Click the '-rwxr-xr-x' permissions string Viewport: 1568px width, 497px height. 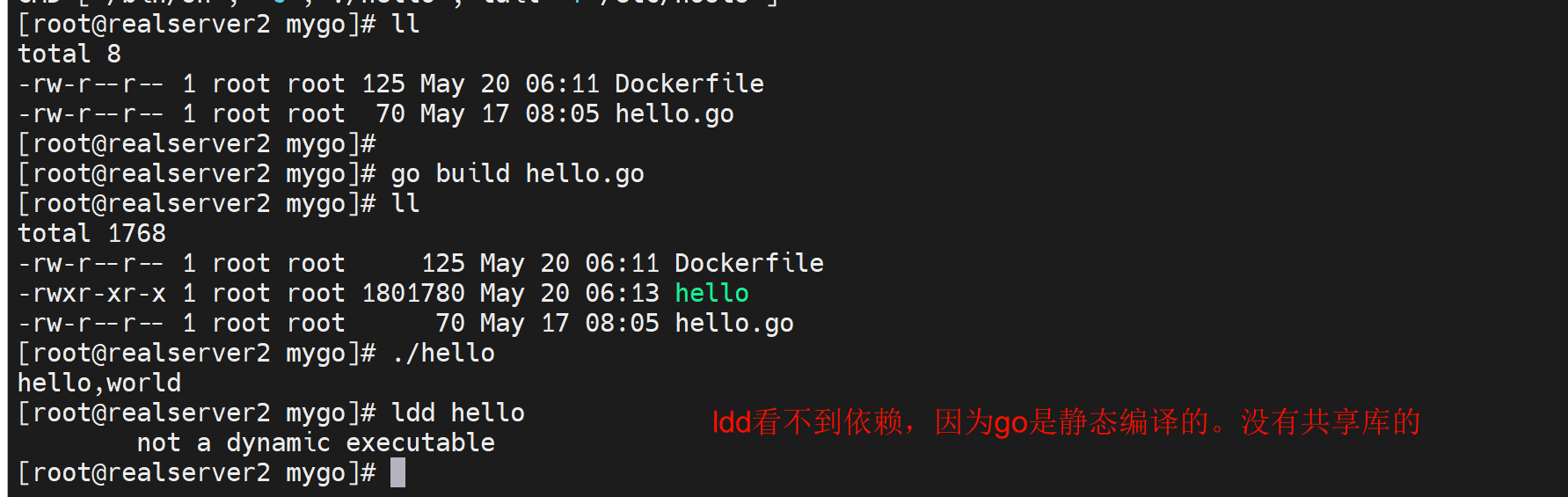[91, 293]
